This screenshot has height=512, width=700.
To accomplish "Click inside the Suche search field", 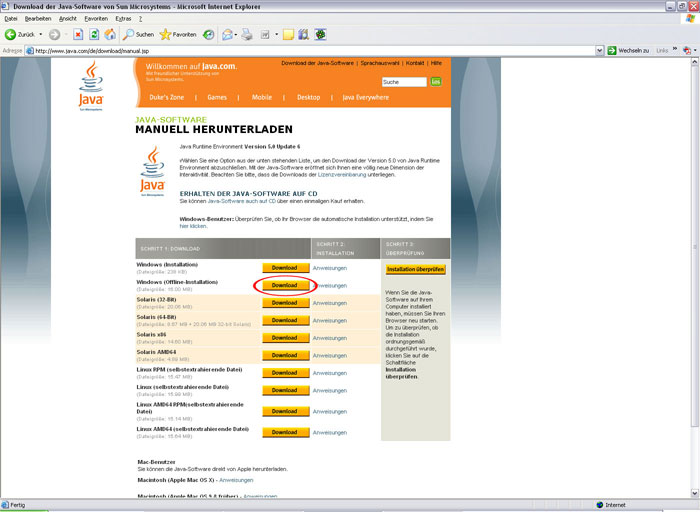I will 404,82.
